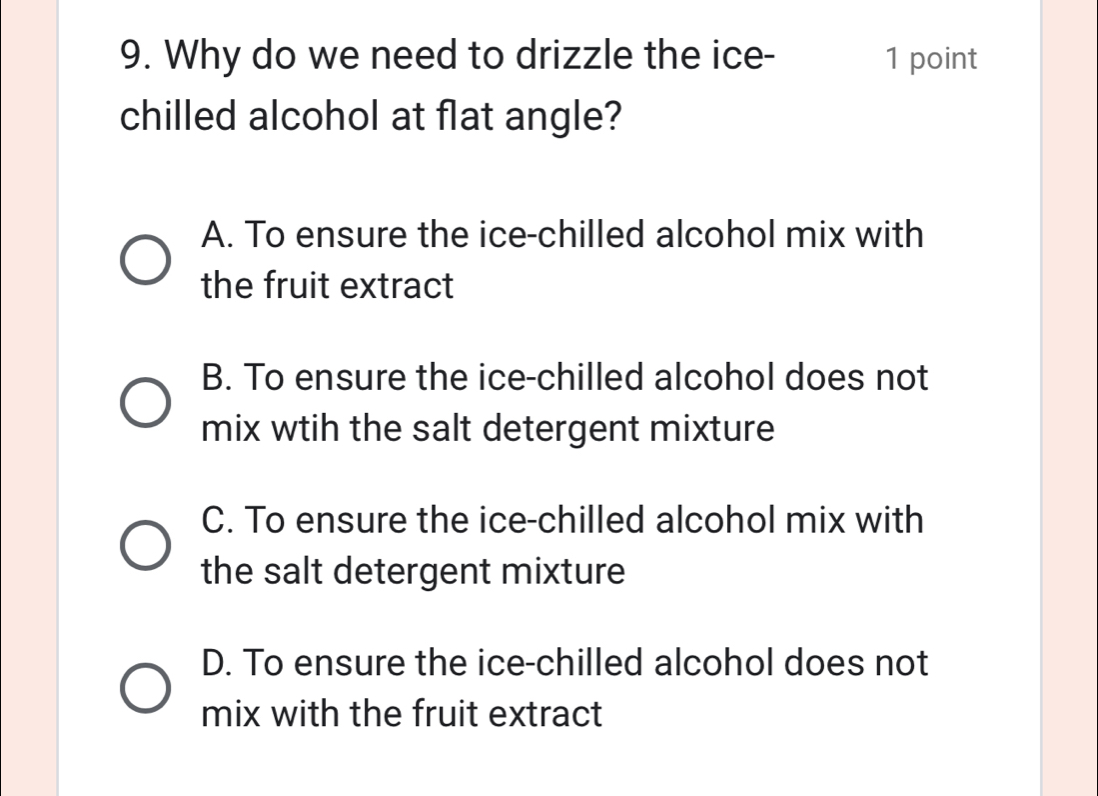Click the text 'C. To ensure the ice-chilled alcohol mix with'
Viewport: 1098px width, 796px height.
tap(562, 520)
